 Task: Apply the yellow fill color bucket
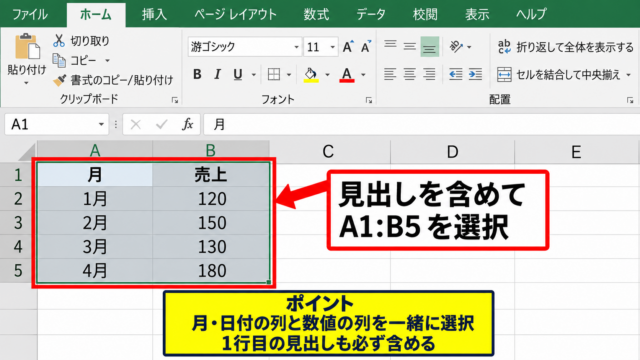click(311, 75)
